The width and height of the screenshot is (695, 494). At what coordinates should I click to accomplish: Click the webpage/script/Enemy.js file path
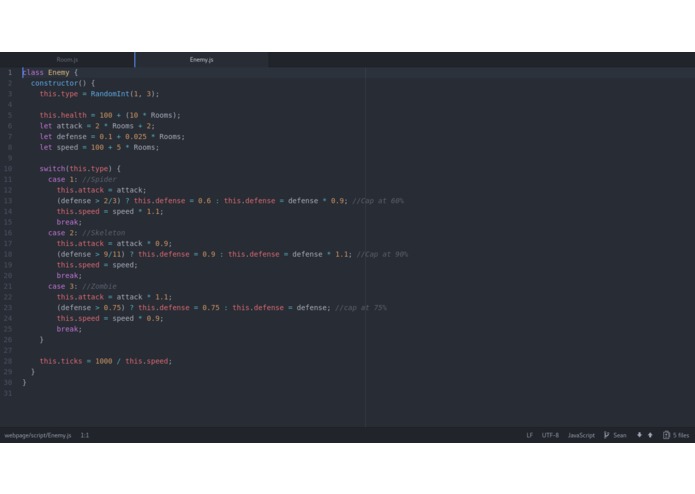[x=38, y=435]
